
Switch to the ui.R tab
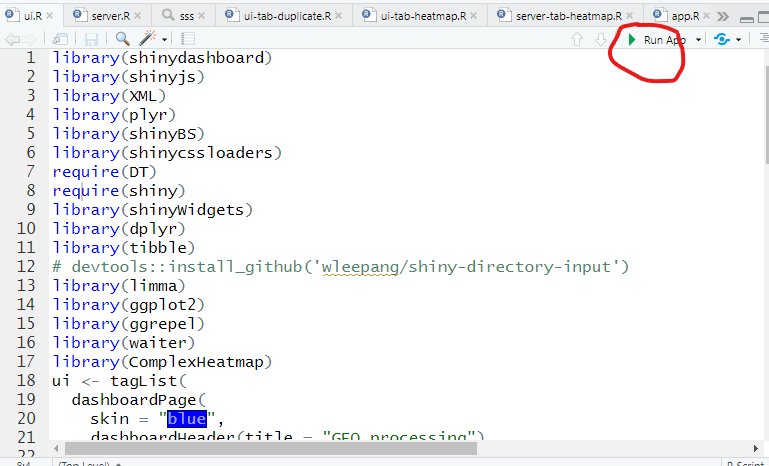tap(32, 16)
